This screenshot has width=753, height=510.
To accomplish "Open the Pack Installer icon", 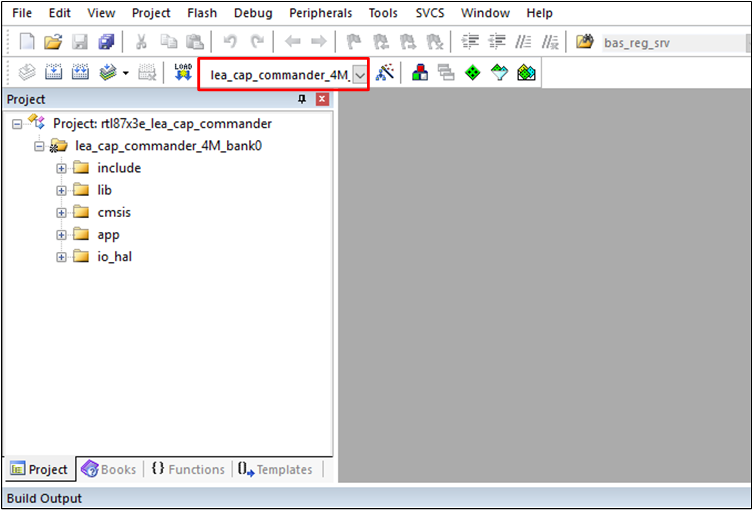I will click(x=527, y=73).
